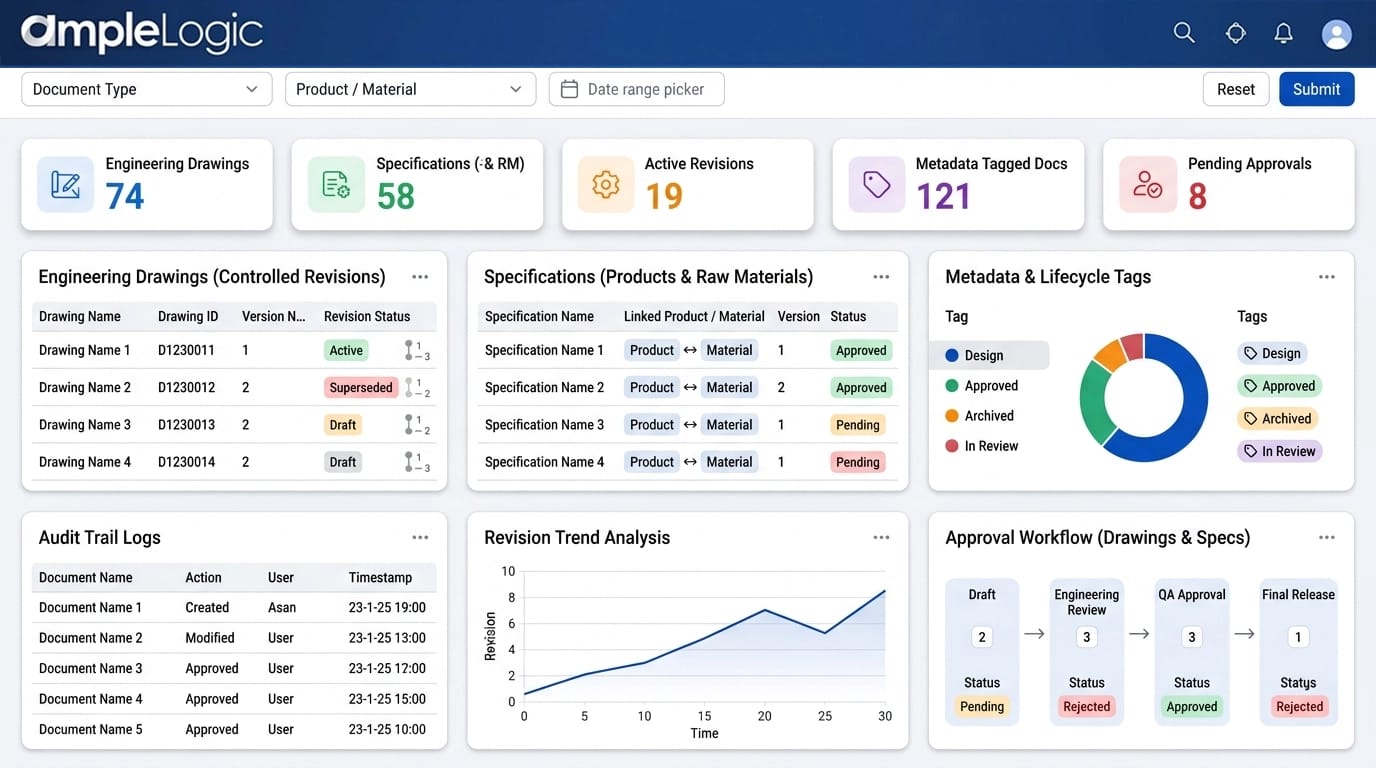Click Product chip for Specification Name 1

tap(652, 350)
